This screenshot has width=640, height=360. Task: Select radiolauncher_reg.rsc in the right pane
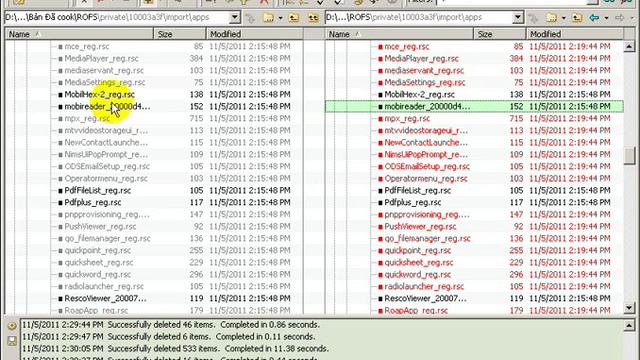(x=424, y=287)
